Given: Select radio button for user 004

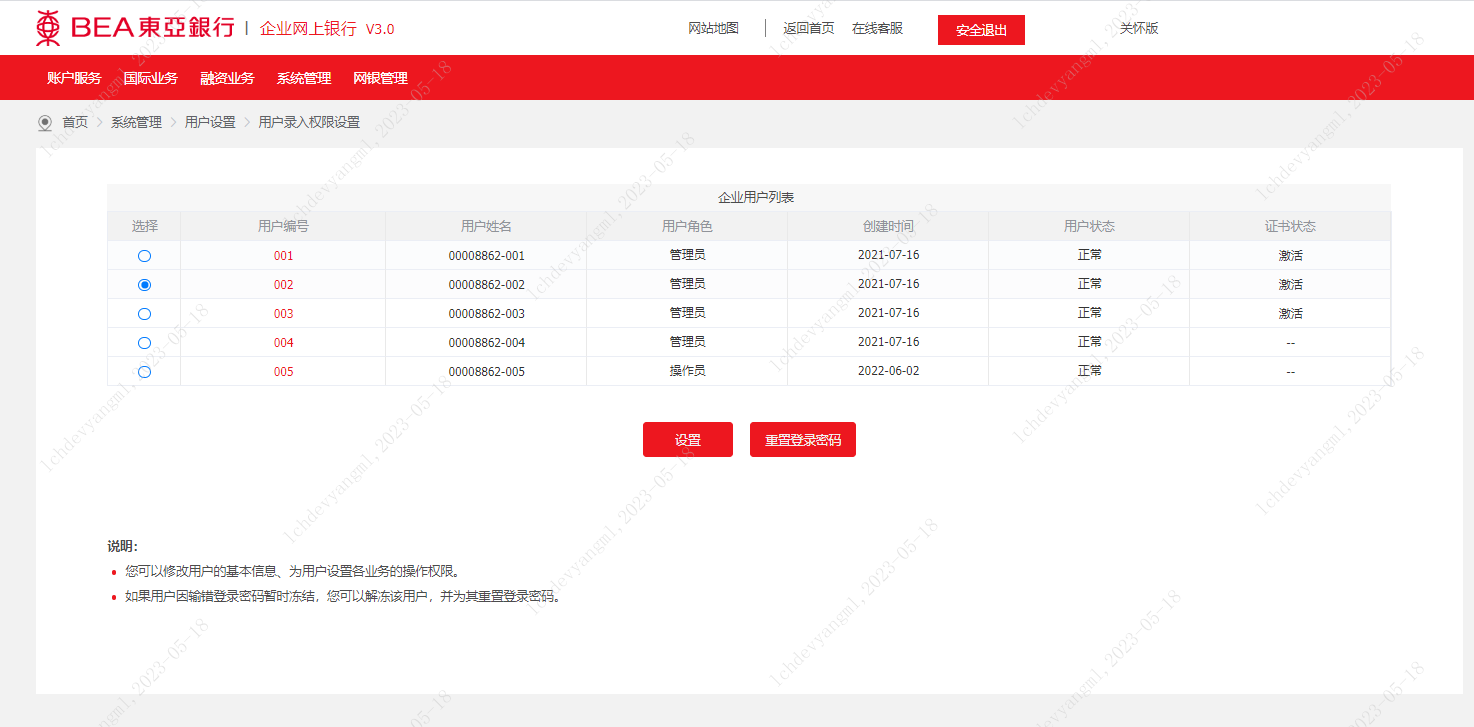Looking at the screenshot, I should (x=144, y=343).
